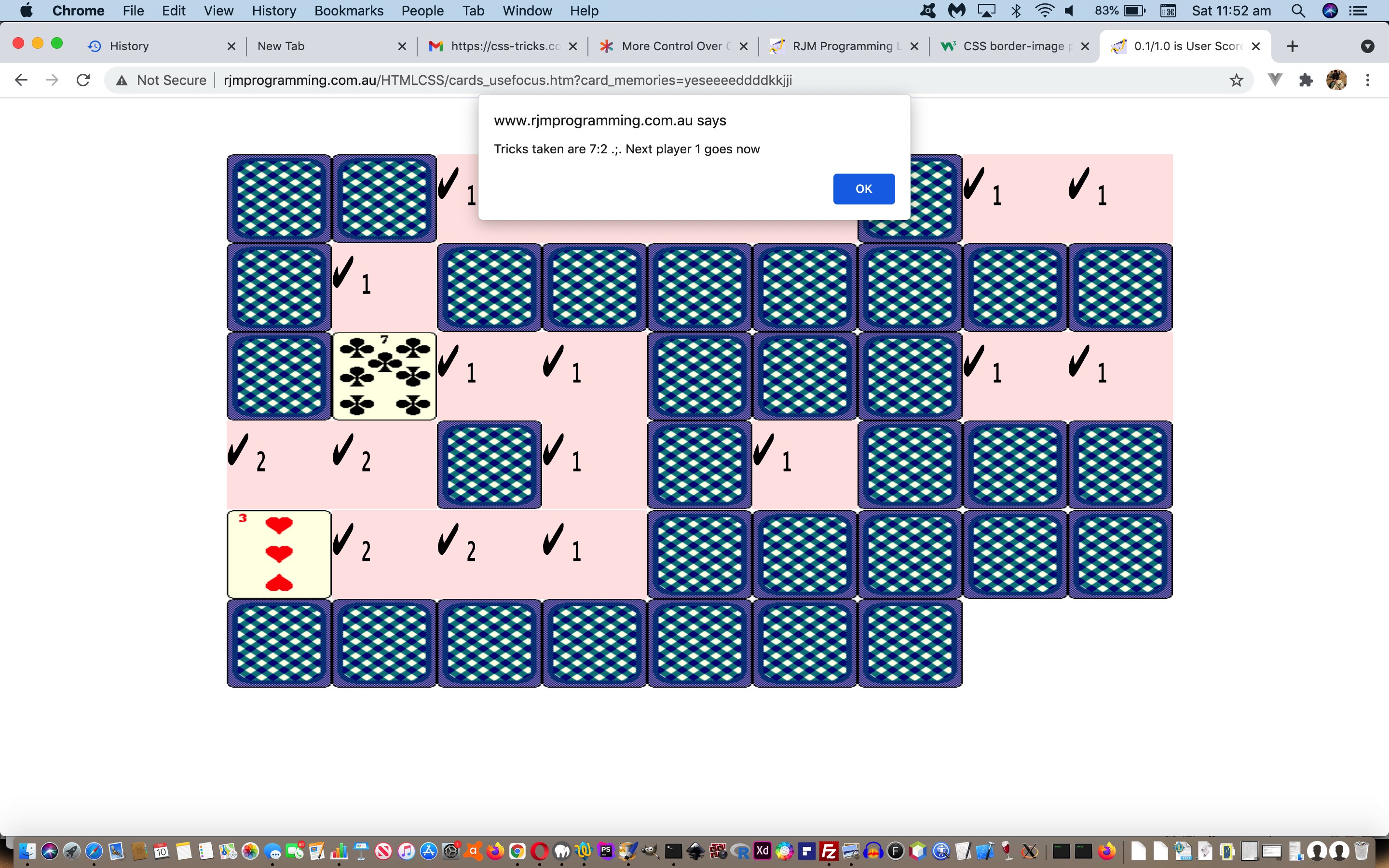Click OK to dismiss the dialog
The height and width of the screenshot is (868, 1389).
point(862,188)
